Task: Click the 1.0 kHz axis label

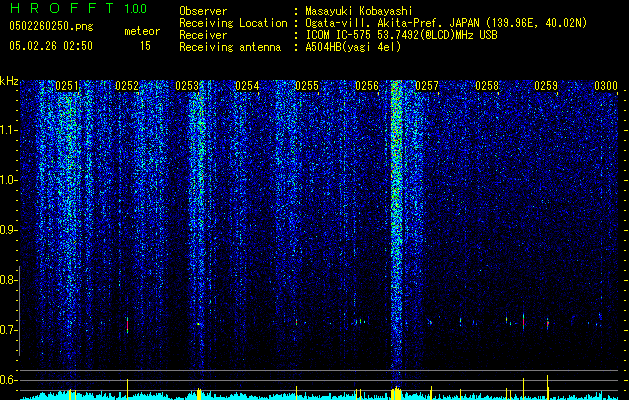Action: [x=9, y=180]
